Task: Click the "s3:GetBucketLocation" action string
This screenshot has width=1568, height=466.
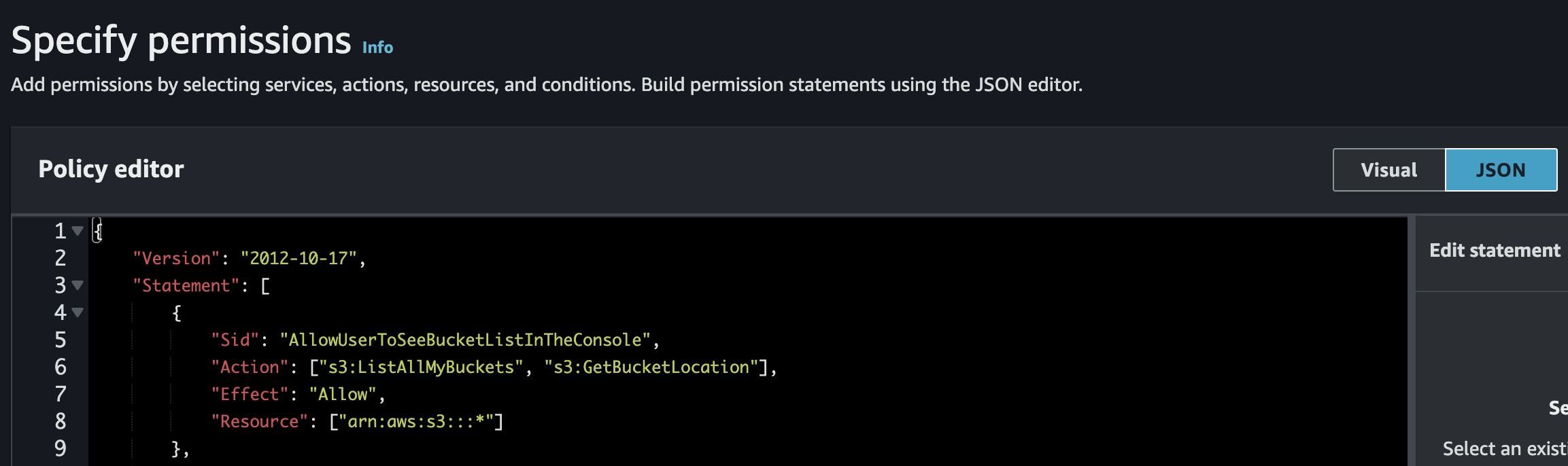Action: point(651,368)
